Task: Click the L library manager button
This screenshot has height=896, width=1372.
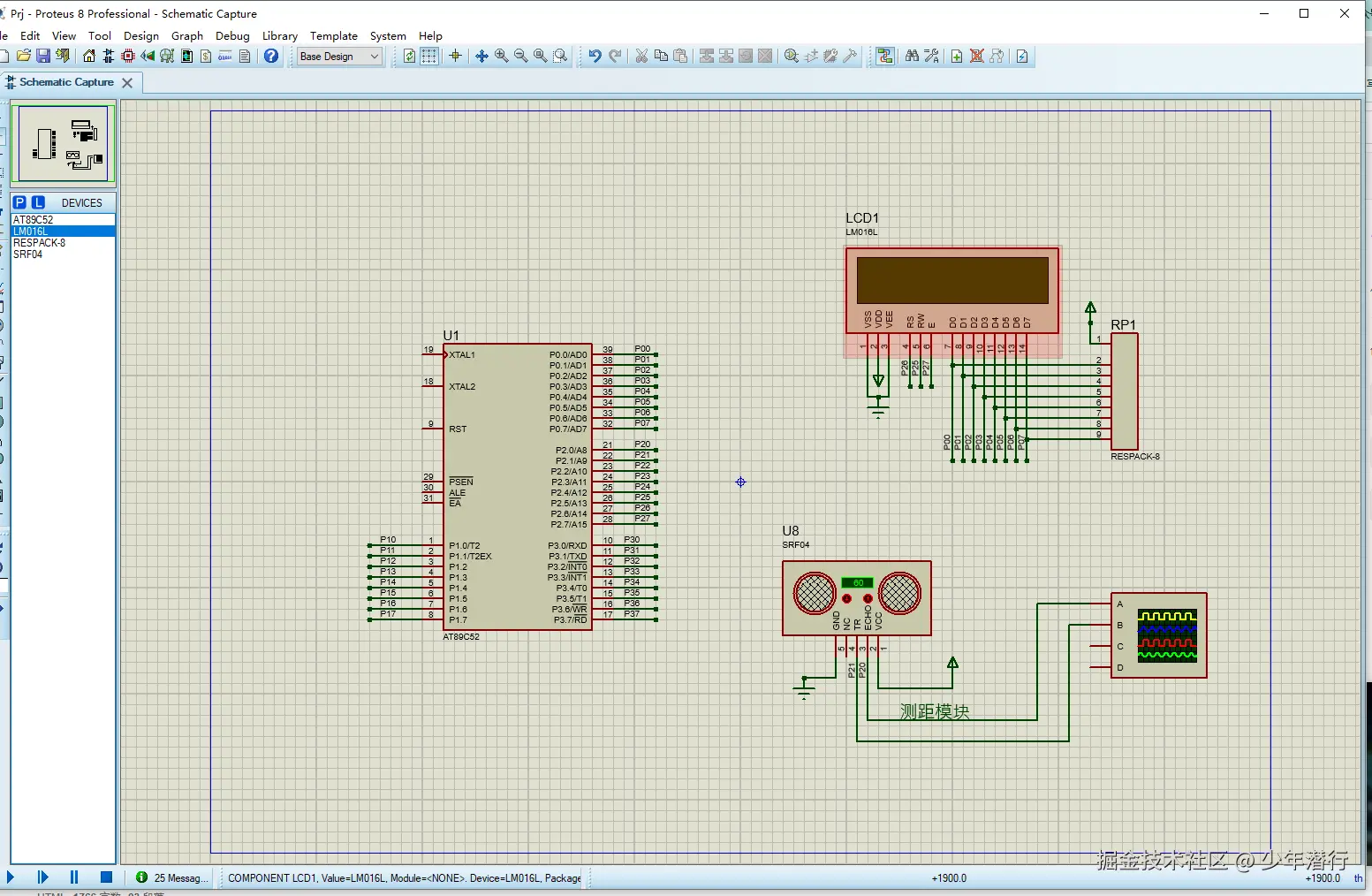Action: coord(38,202)
